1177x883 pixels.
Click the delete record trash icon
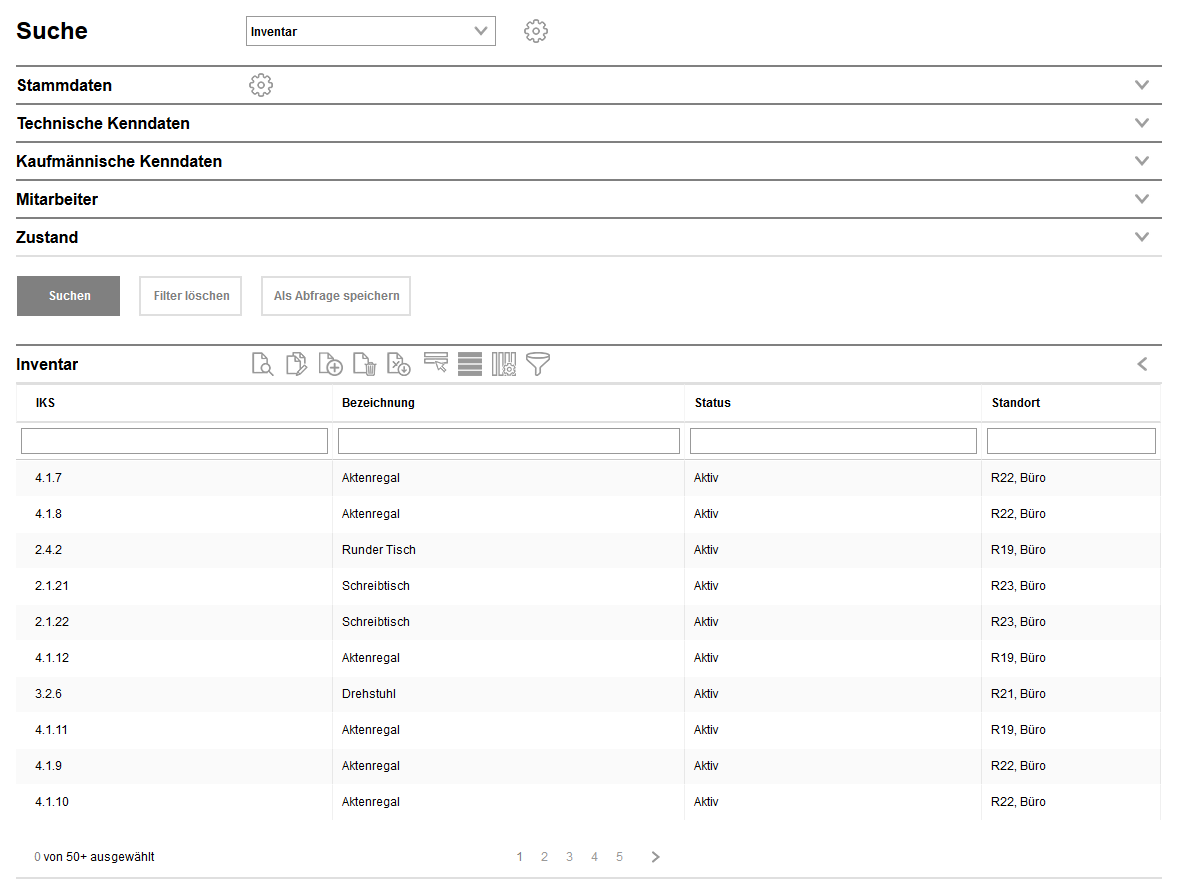(x=364, y=364)
